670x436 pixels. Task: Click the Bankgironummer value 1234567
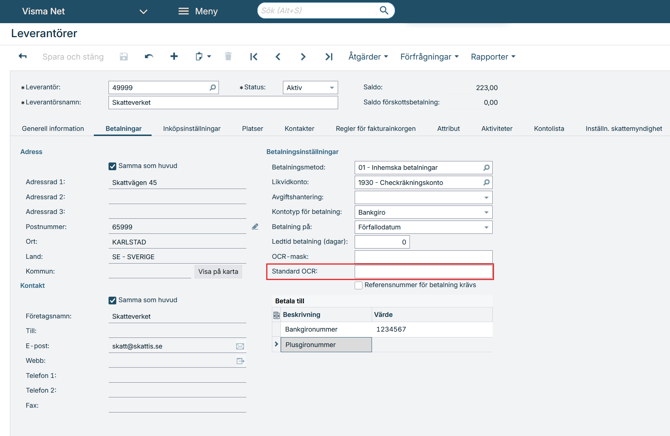391,329
